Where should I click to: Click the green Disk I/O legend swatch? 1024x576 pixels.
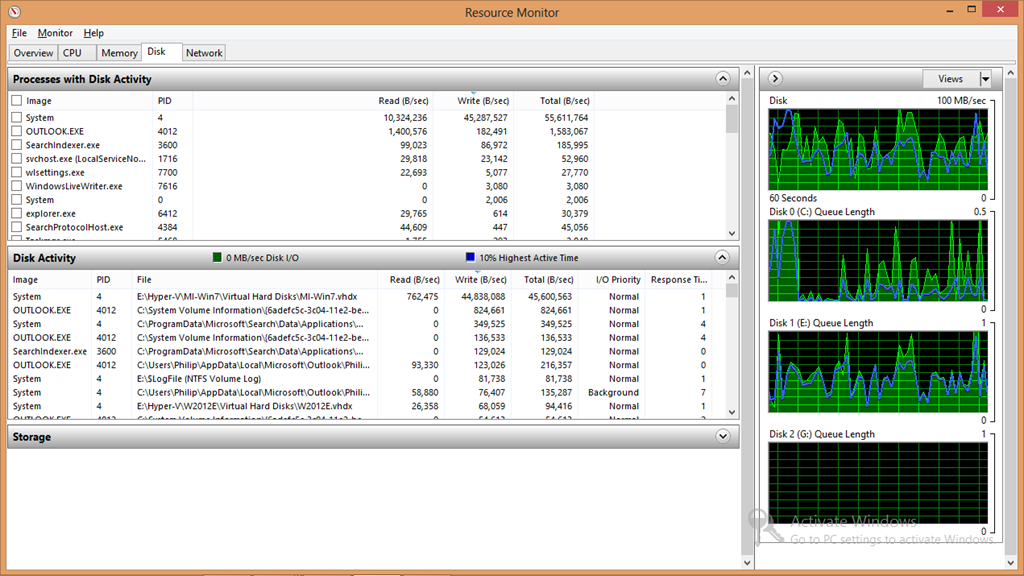click(217, 257)
